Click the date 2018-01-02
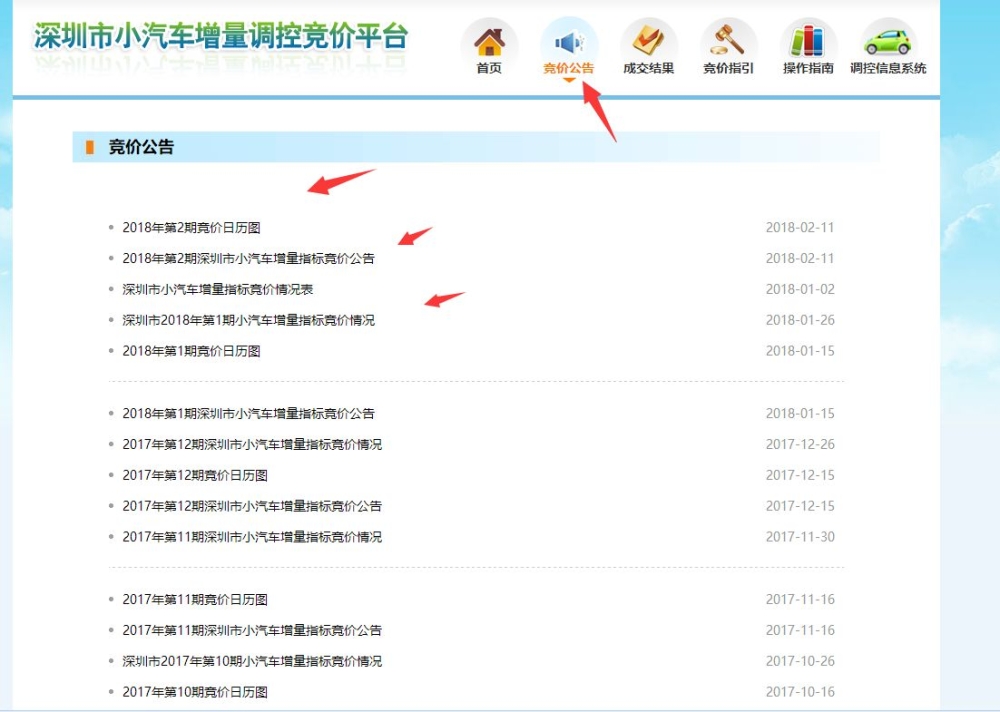Image resolution: width=1000 pixels, height=712 pixels. [x=800, y=289]
